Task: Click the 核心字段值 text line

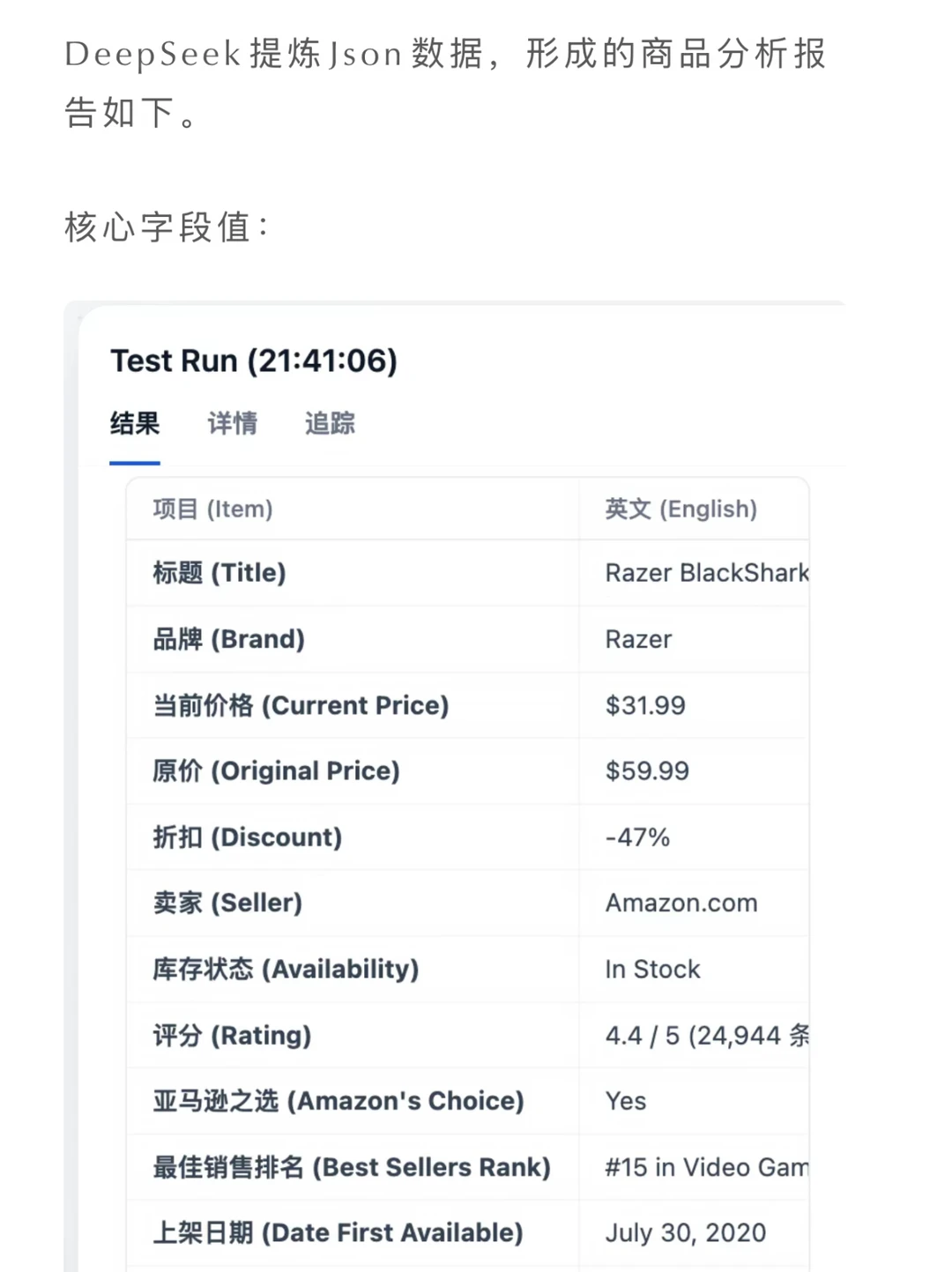Action: 167,227
